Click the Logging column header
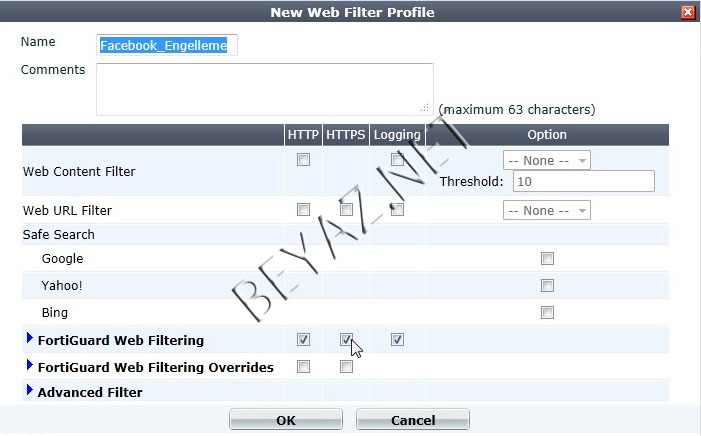701x436 pixels. tap(397, 135)
